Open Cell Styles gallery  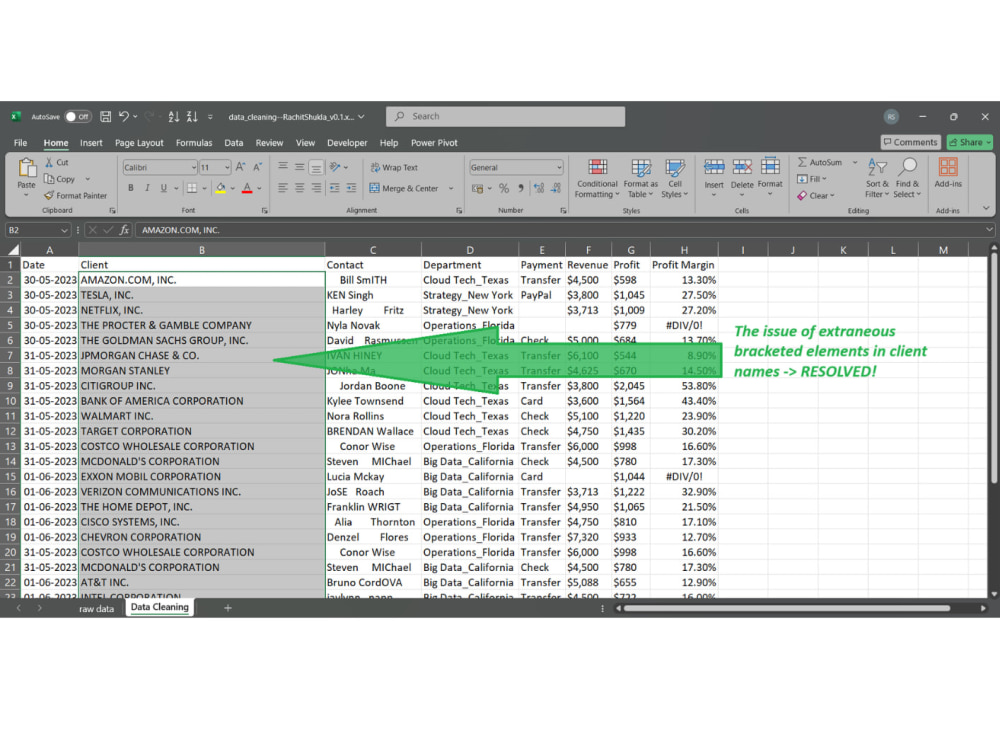[675, 179]
